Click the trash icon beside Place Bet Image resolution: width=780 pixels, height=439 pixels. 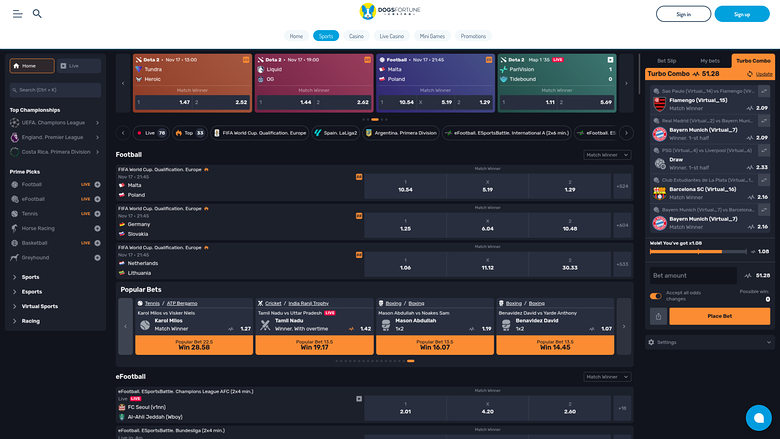658,316
